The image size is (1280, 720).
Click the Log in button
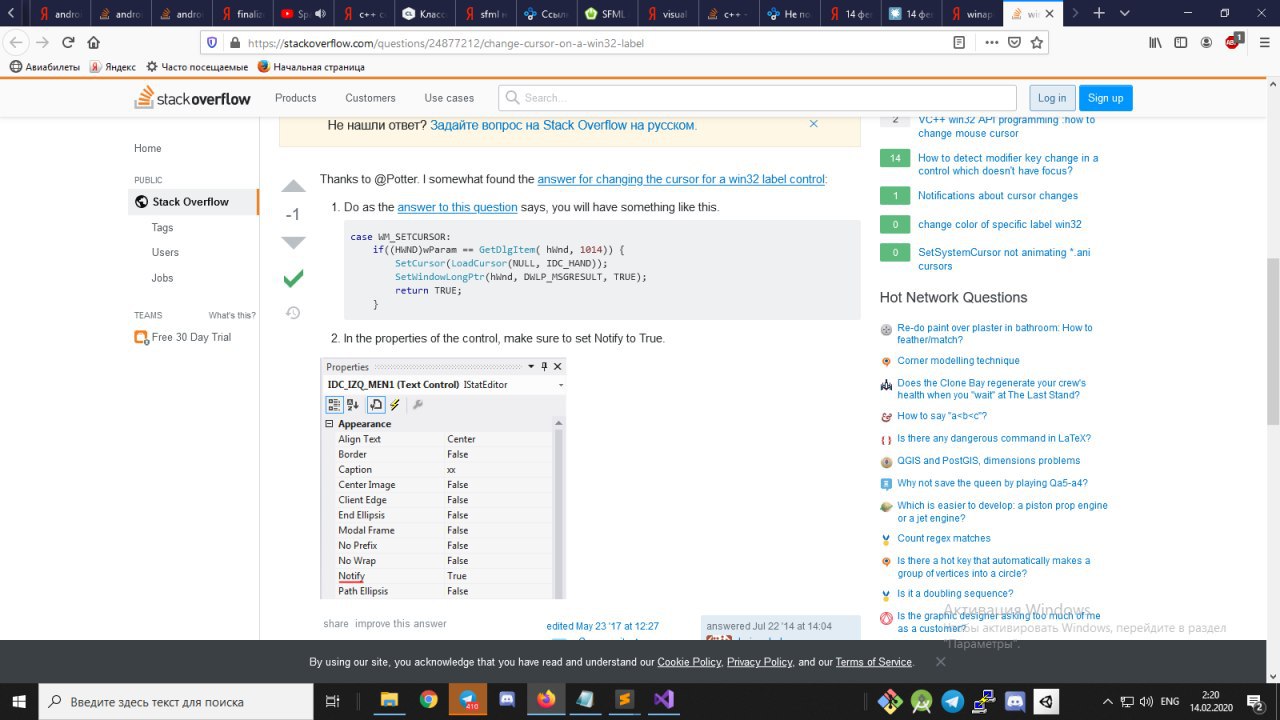1052,98
